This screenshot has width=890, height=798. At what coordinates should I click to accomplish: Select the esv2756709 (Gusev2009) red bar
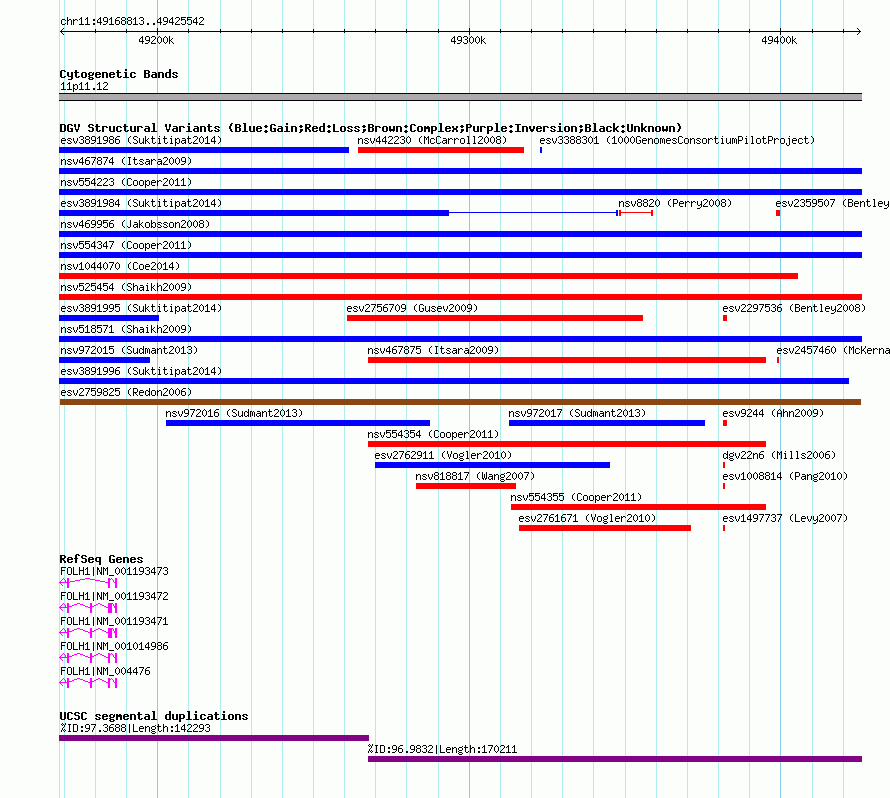coord(495,318)
